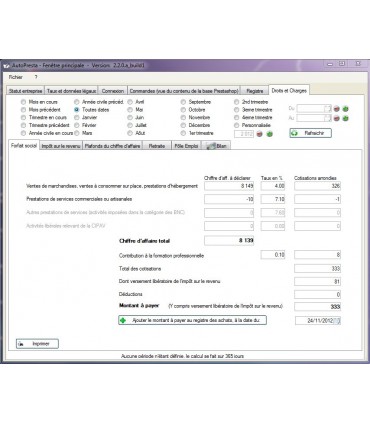Viewport: 370px width, 423px height.
Task: Switch to the Registre tab
Action: click(255, 91)
